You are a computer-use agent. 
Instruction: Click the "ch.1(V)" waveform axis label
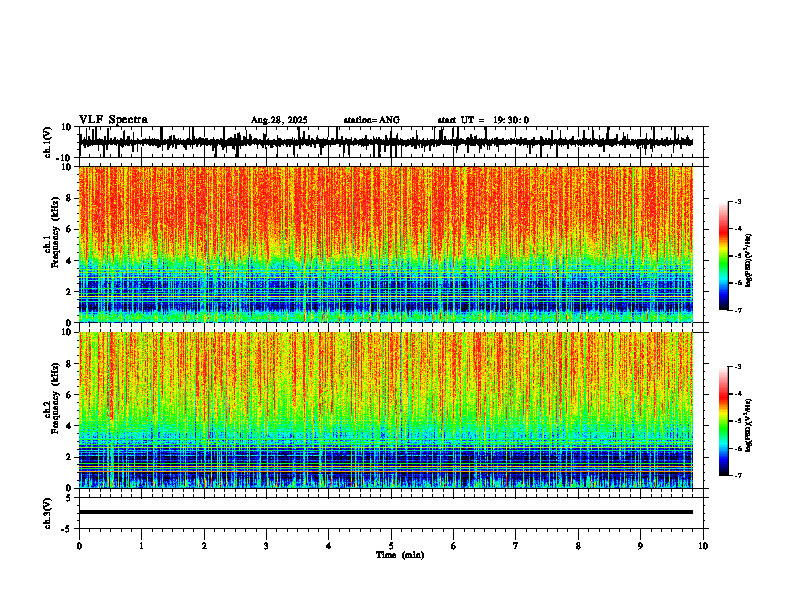48,142
